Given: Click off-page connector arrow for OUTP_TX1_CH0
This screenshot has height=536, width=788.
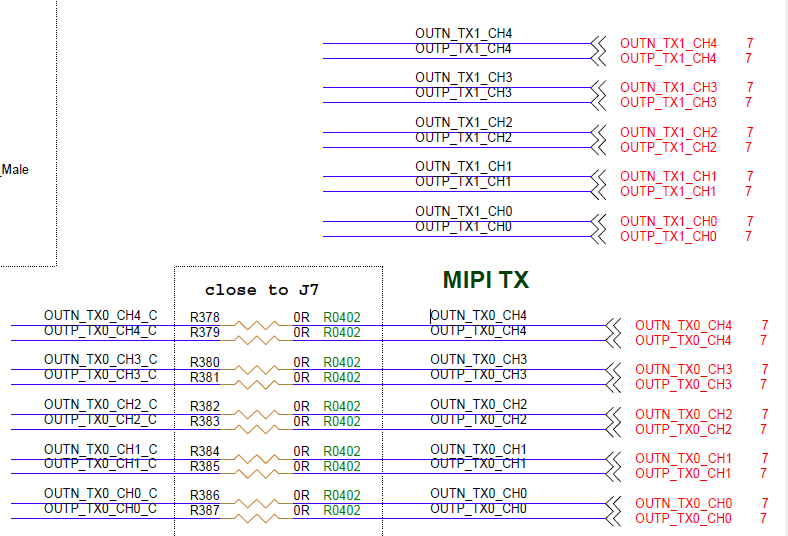Looking at the screenshot, I should [x=598, y=236].
